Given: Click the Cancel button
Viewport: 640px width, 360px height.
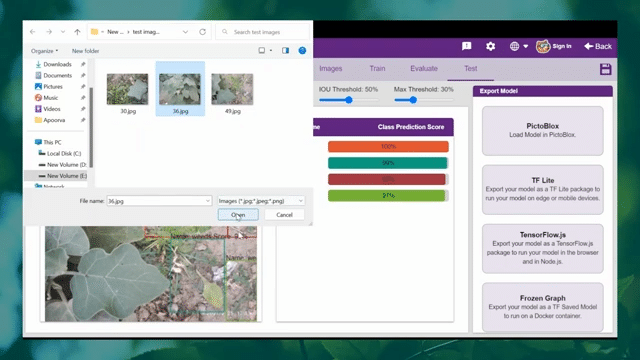Looking at the screenshot, I should pos(284,215).
